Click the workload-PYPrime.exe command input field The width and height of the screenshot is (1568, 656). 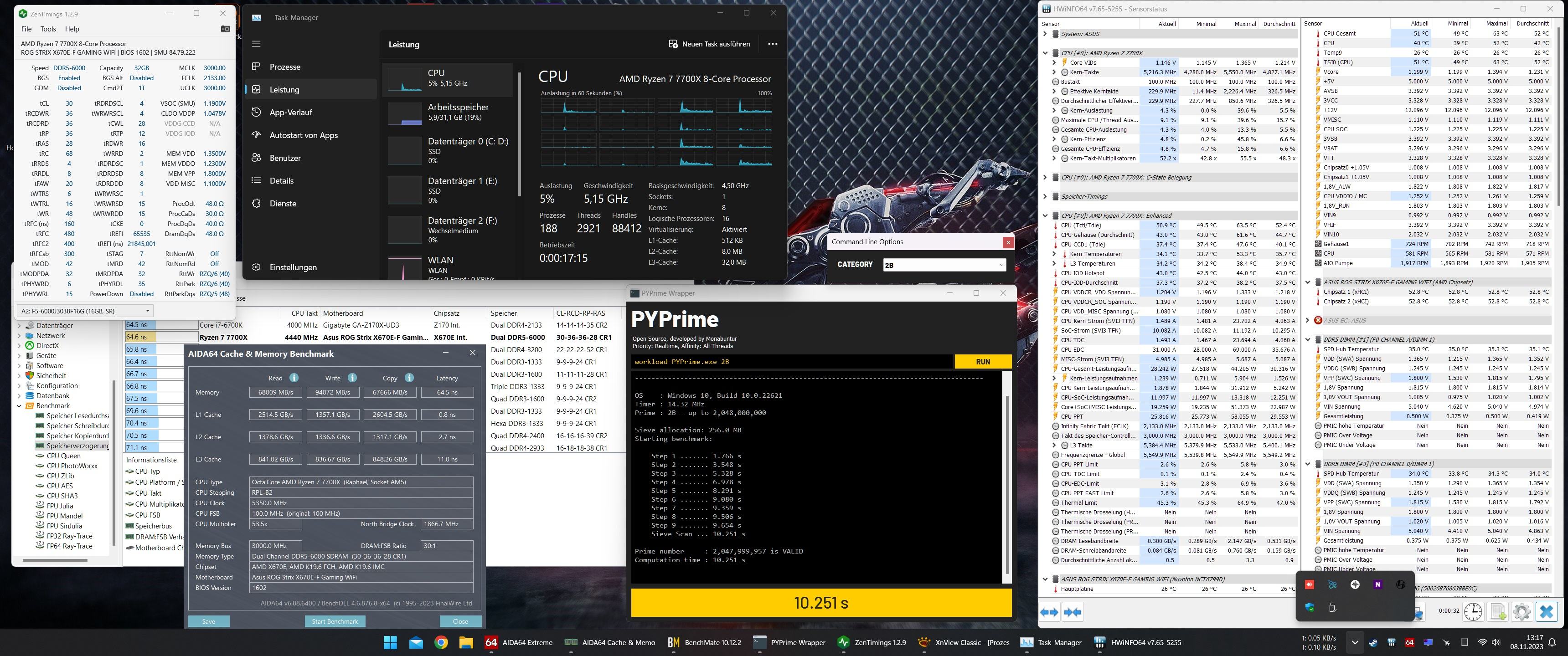pos(792,361)
